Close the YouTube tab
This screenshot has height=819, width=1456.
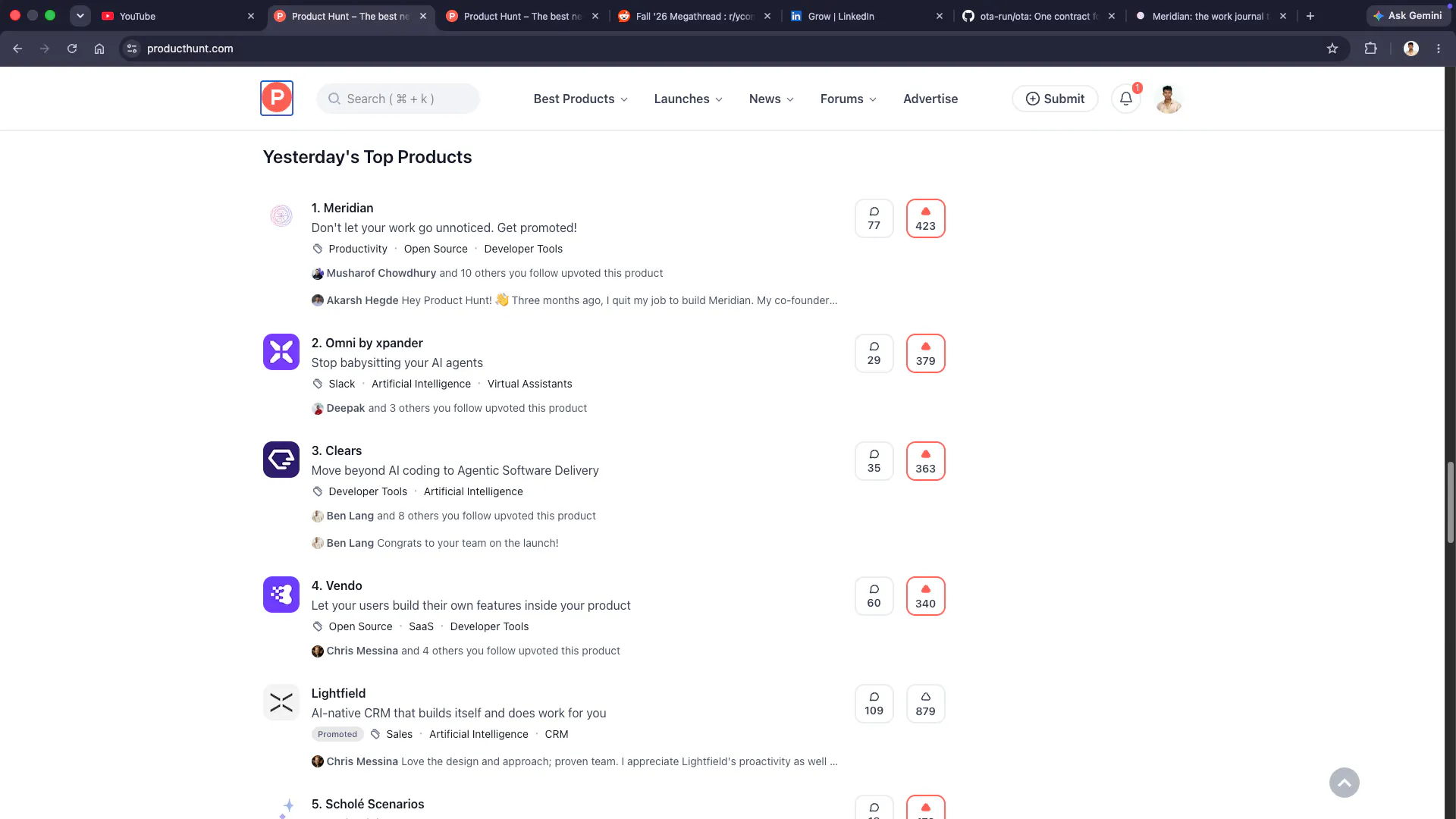[x=251, y=16]
